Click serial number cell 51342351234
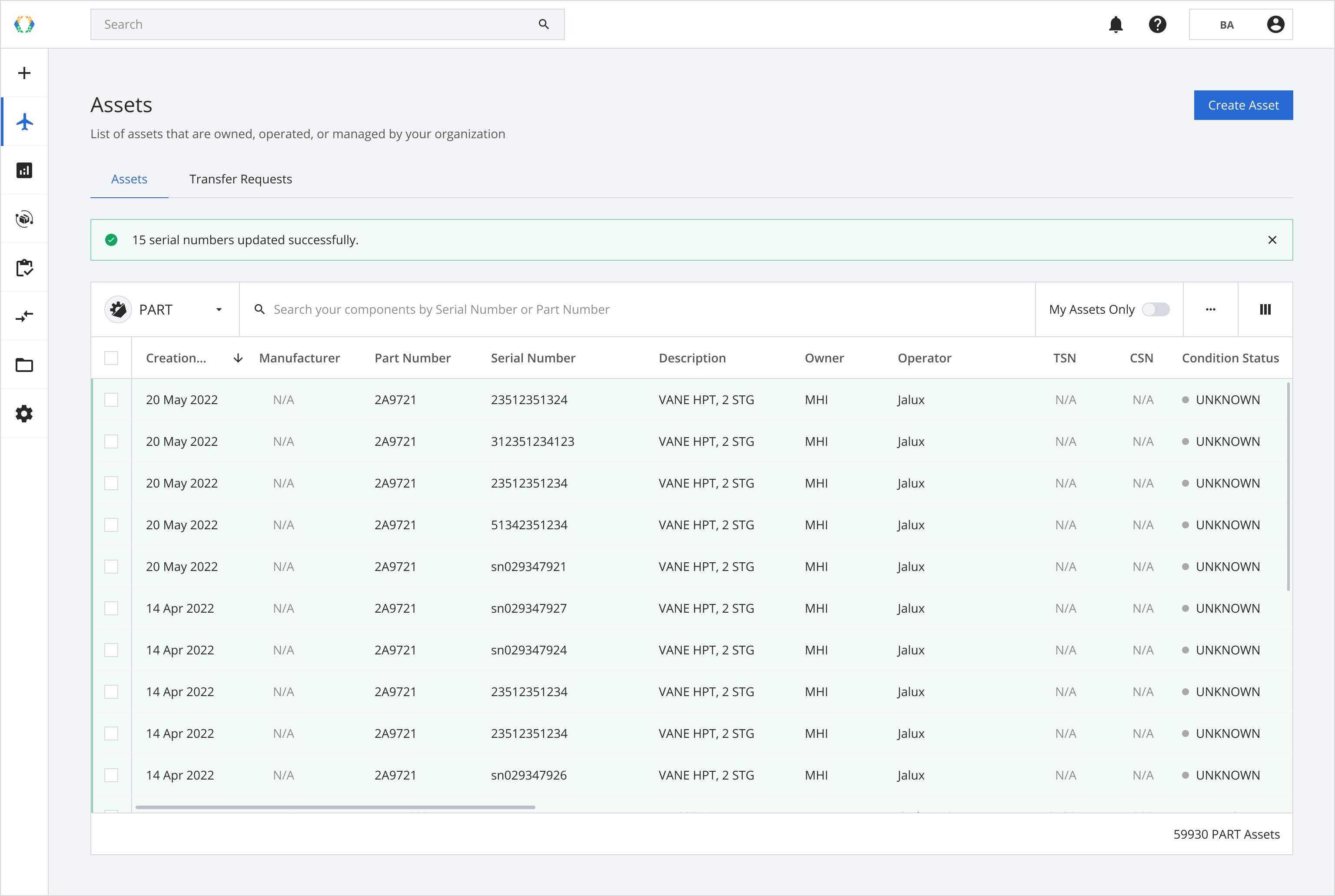This screenshot has width=1335, height=896. click(x=529, y=525)
